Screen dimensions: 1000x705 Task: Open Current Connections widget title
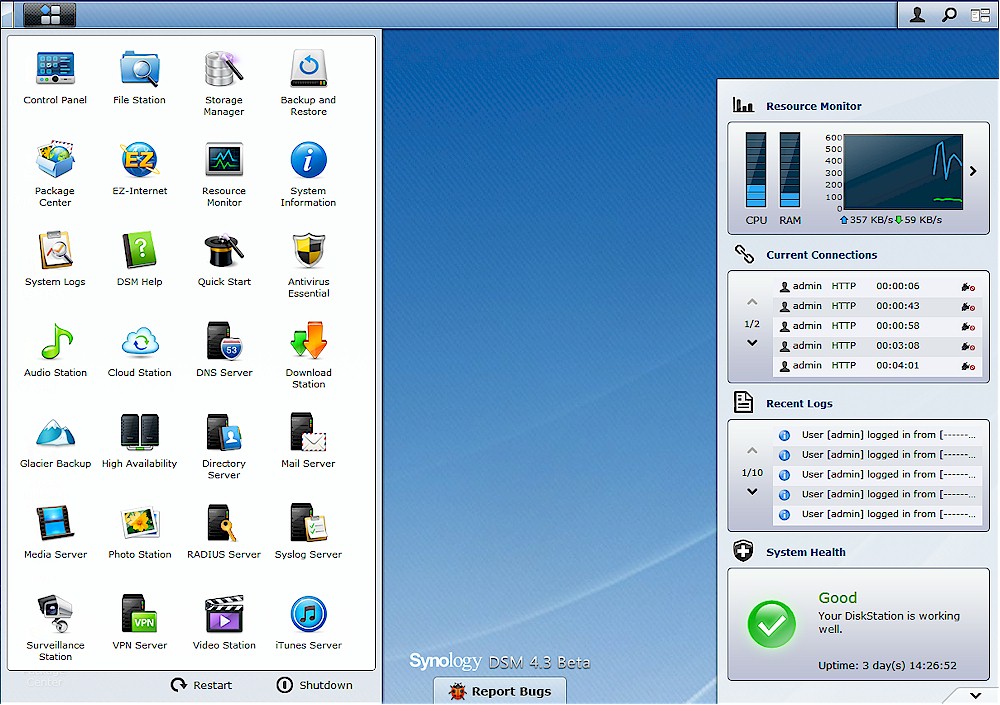[821, 255]
